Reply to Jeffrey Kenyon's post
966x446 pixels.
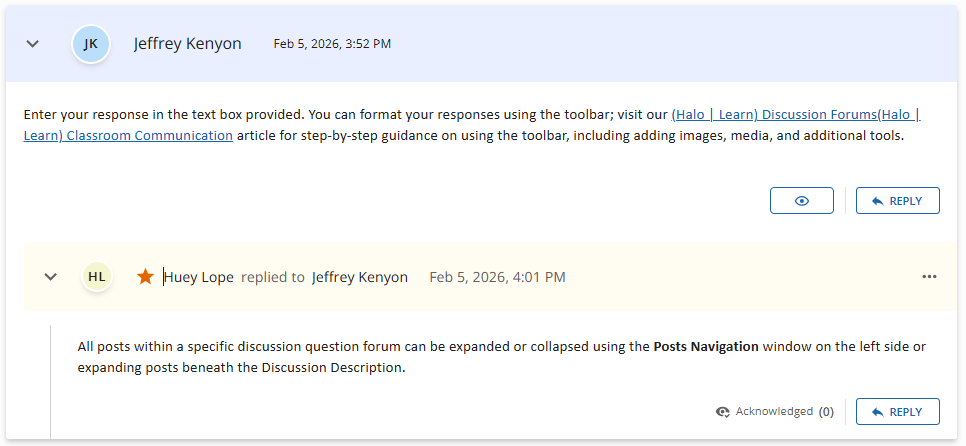(897, 201)
